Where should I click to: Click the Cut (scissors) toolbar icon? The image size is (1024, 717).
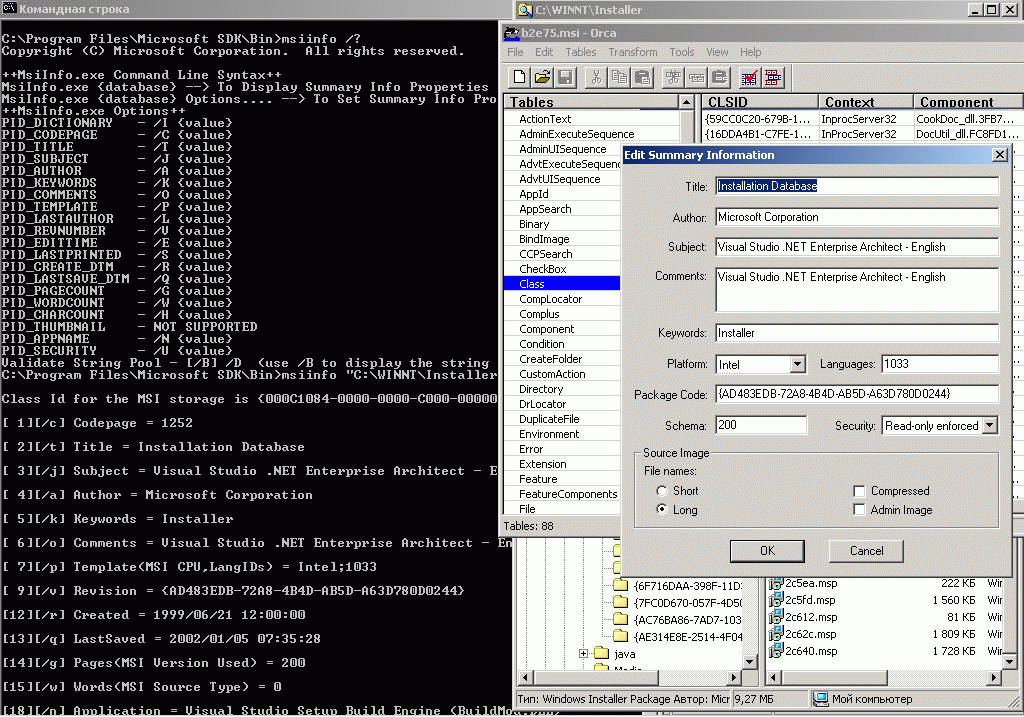click(596, 78)
